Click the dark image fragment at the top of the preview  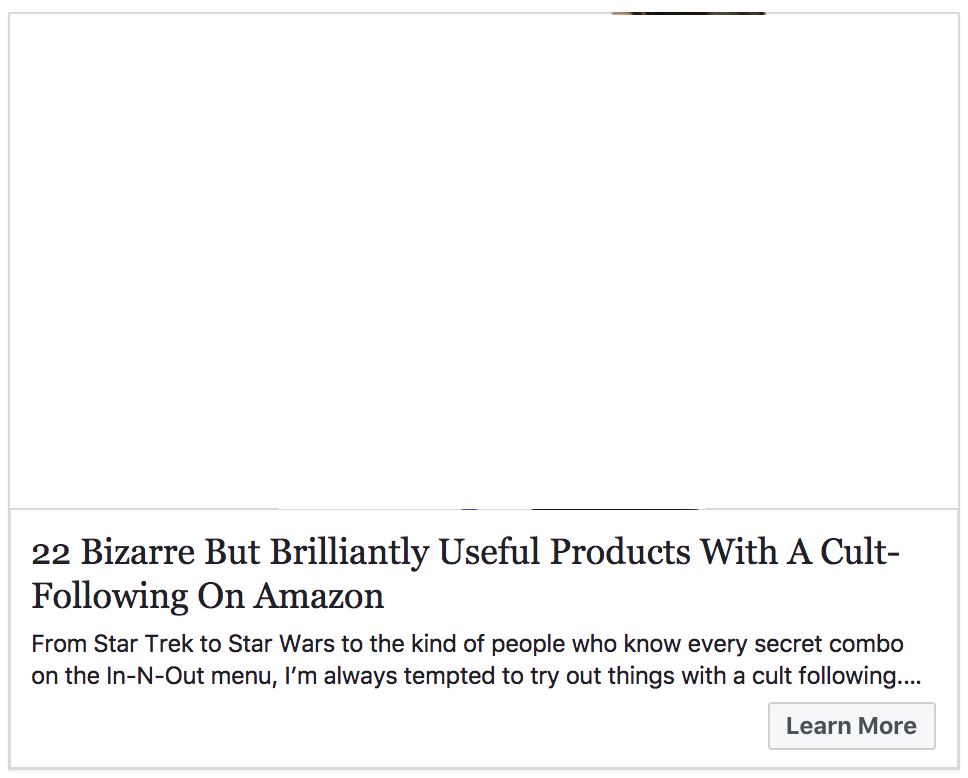pos(688,13)
